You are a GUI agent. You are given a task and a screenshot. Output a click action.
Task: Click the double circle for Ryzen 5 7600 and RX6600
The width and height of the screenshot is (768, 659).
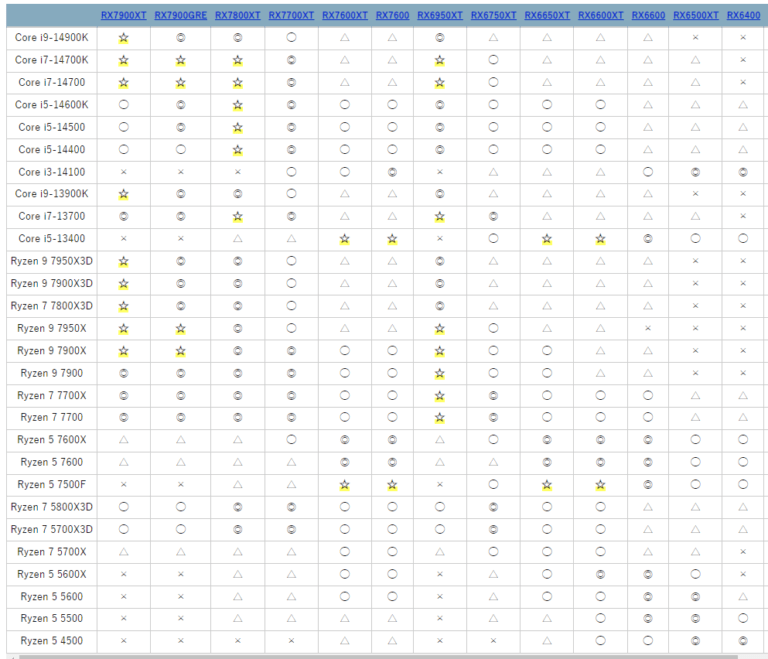tap(648, 462)
